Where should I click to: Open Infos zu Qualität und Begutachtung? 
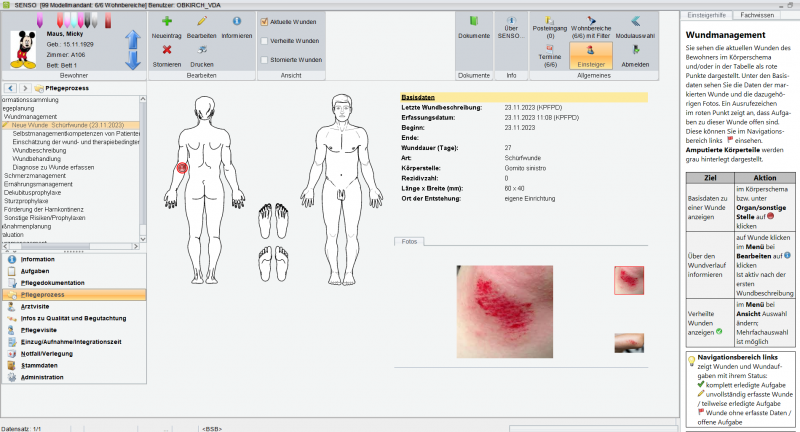(x=73, y=318)
